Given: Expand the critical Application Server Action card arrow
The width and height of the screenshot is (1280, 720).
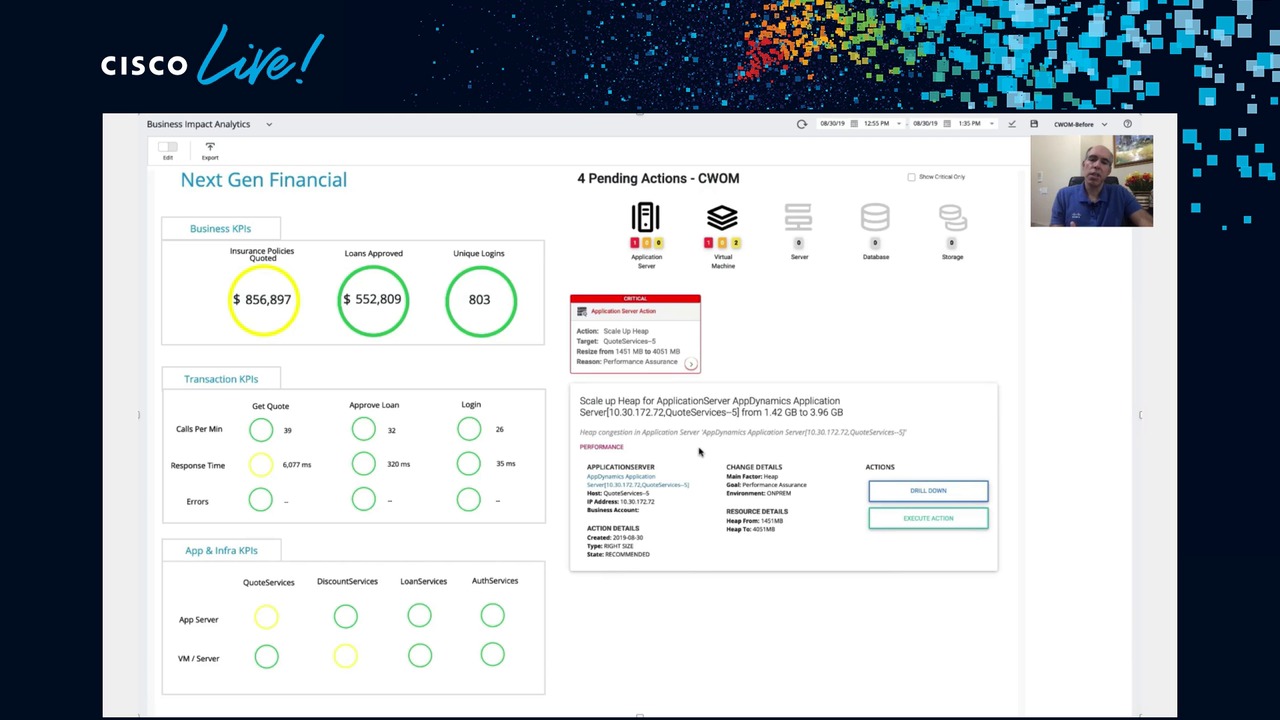Looking at the screenshot, I should click(690, 364).
